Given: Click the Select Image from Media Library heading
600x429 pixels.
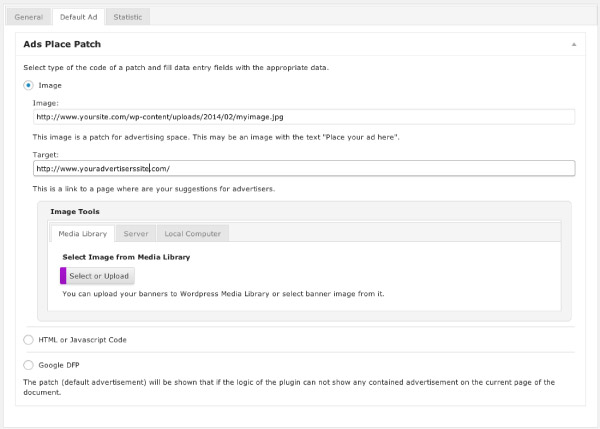Looking at the screenshot, I should (x=126, y=257).
